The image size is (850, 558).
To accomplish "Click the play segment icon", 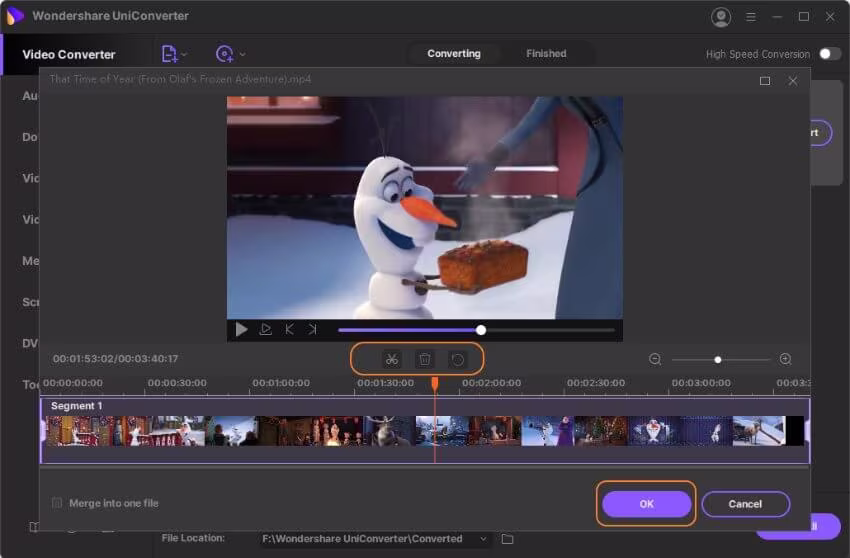I will (266, 329).
